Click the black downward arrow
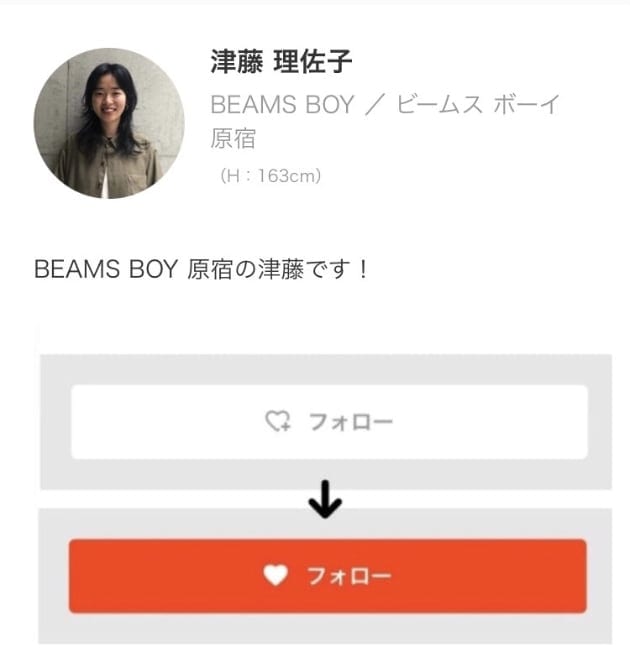 325,499
